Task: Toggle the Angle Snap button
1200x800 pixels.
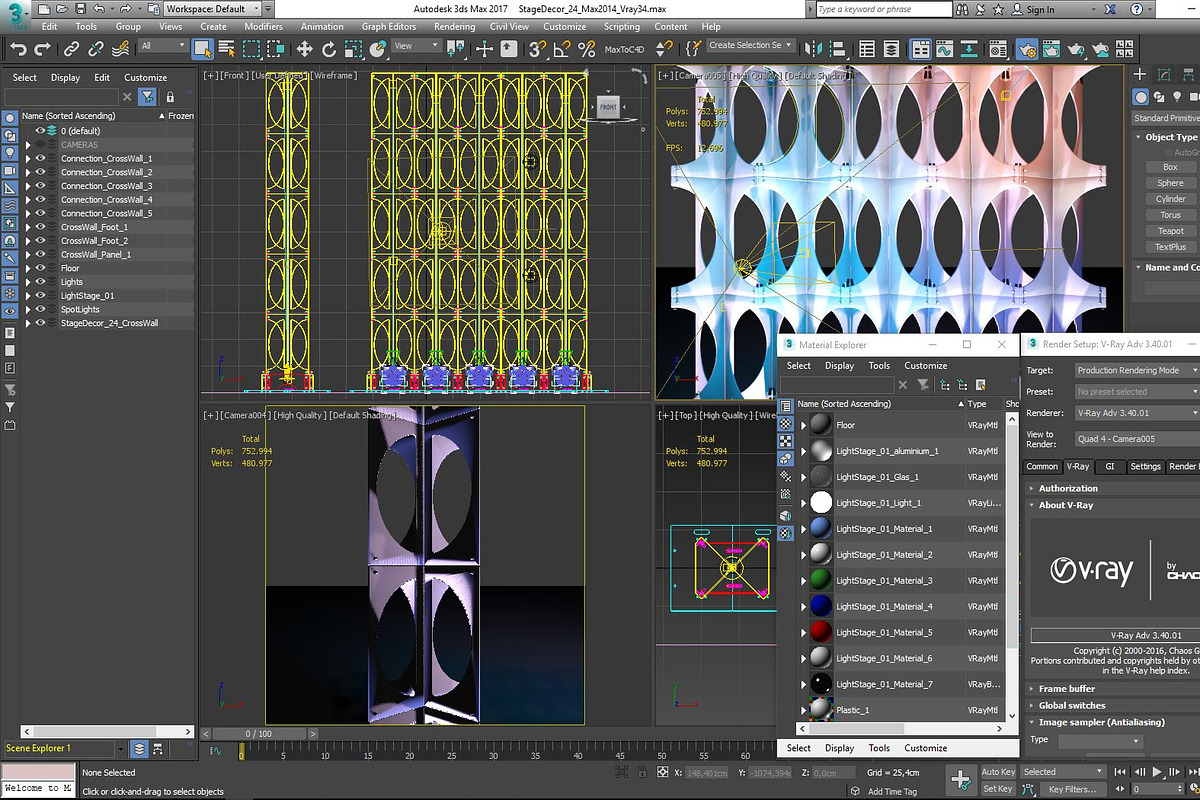Action: [563, 48]
